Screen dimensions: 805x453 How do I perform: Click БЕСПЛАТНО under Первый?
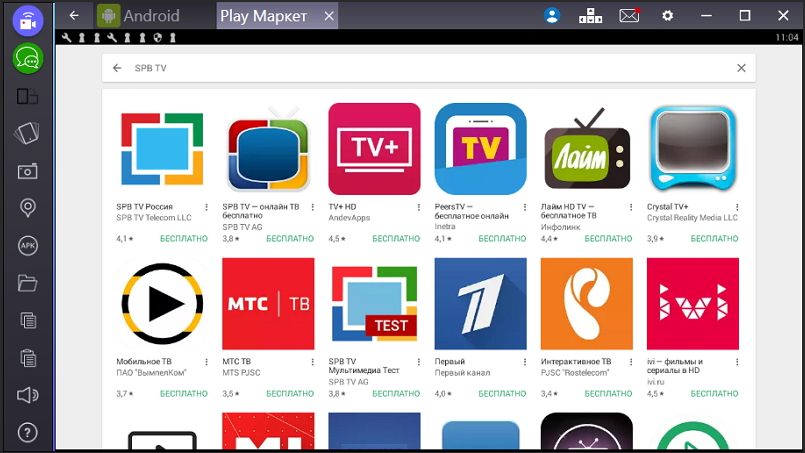(502, 394)
